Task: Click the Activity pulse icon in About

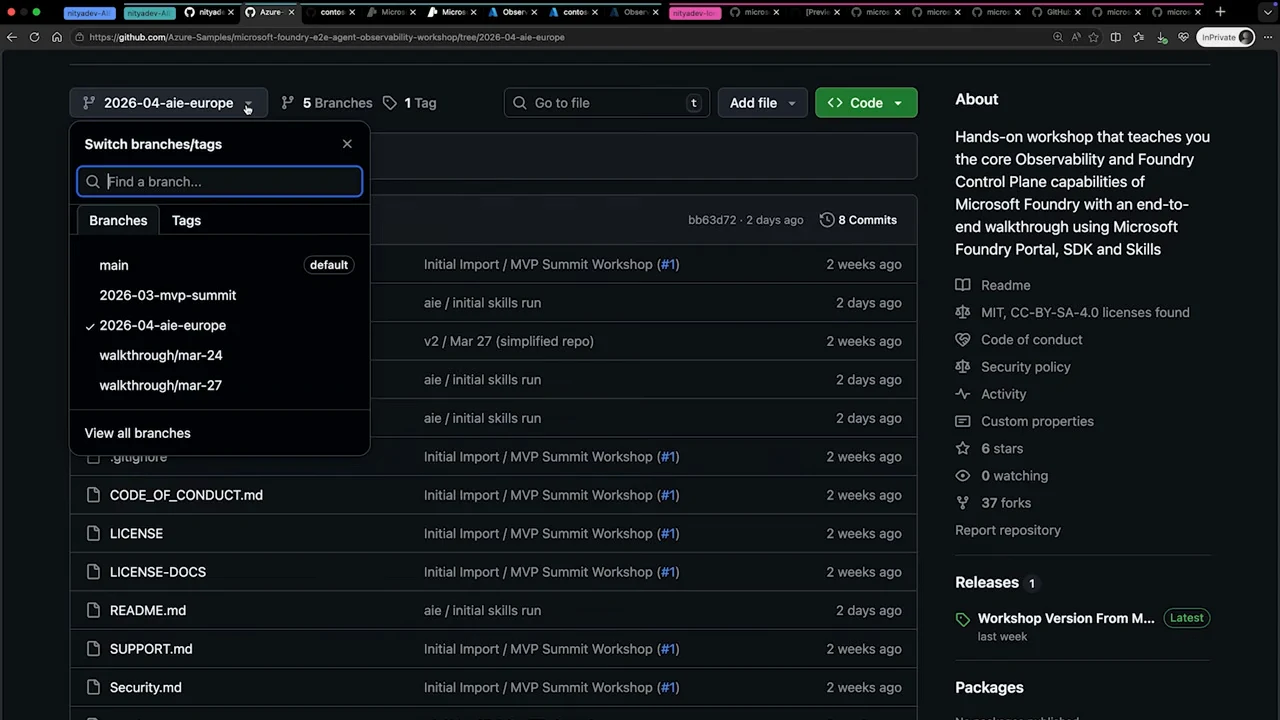Action: point(963,394)
